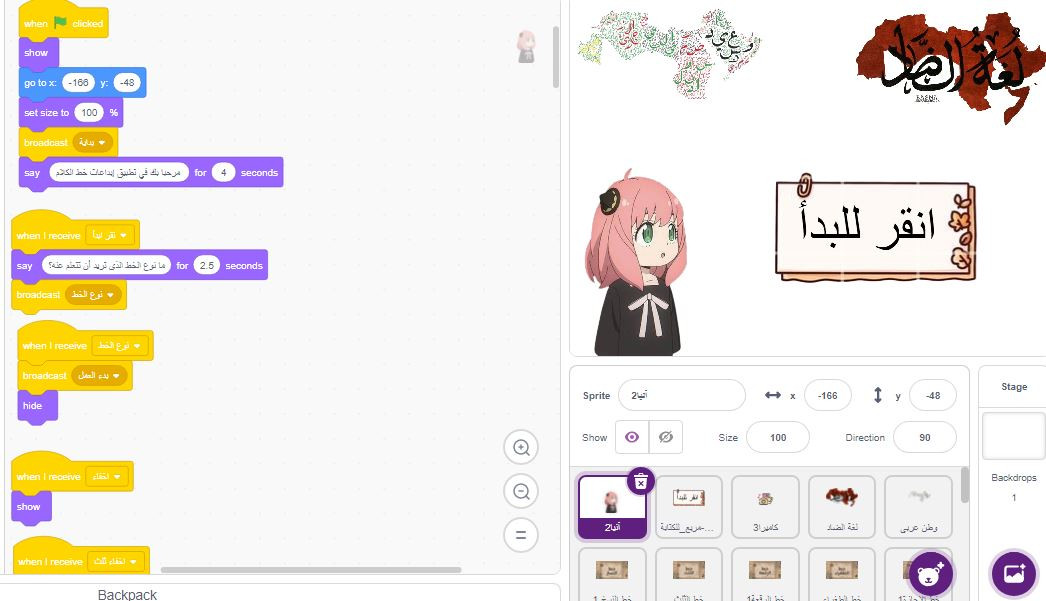Click the sprite y position field
Image resolution: width=1046 pixels, height=601 pixels.
point(933,396)
